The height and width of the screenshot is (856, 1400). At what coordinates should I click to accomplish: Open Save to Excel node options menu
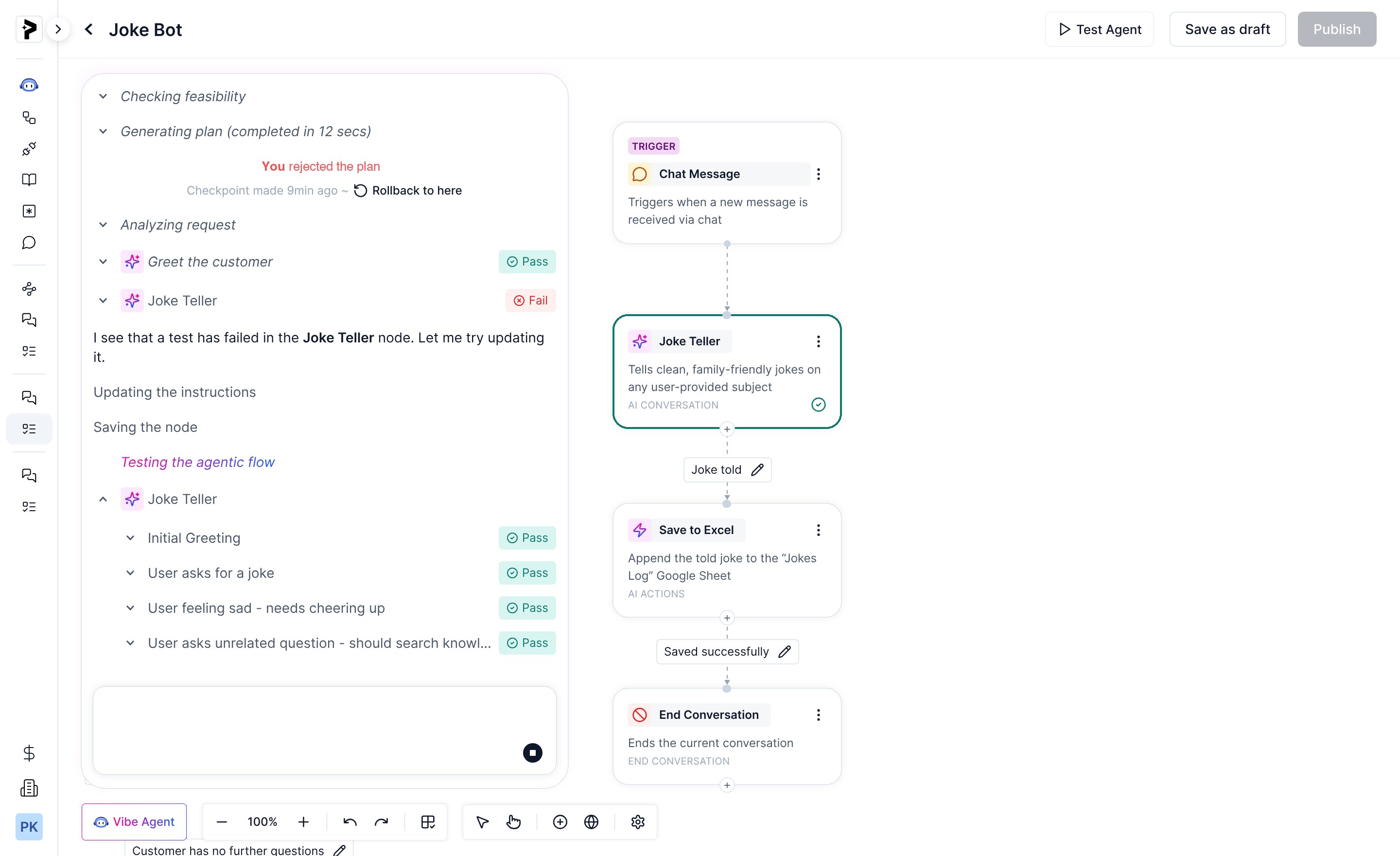(818, 530)
